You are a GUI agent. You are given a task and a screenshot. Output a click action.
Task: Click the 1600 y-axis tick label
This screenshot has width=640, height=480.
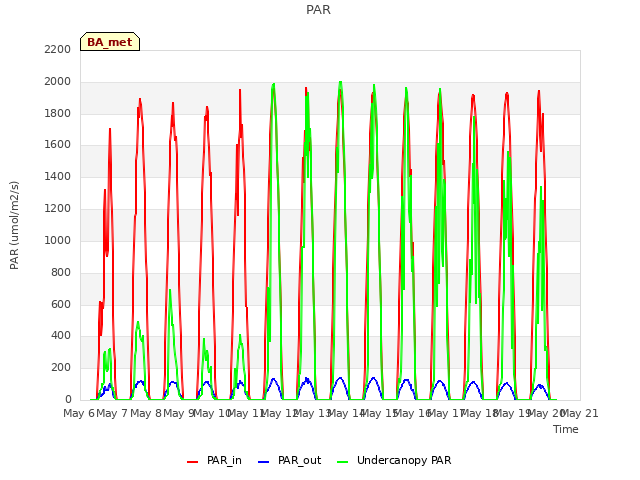(x=58, y=144)
